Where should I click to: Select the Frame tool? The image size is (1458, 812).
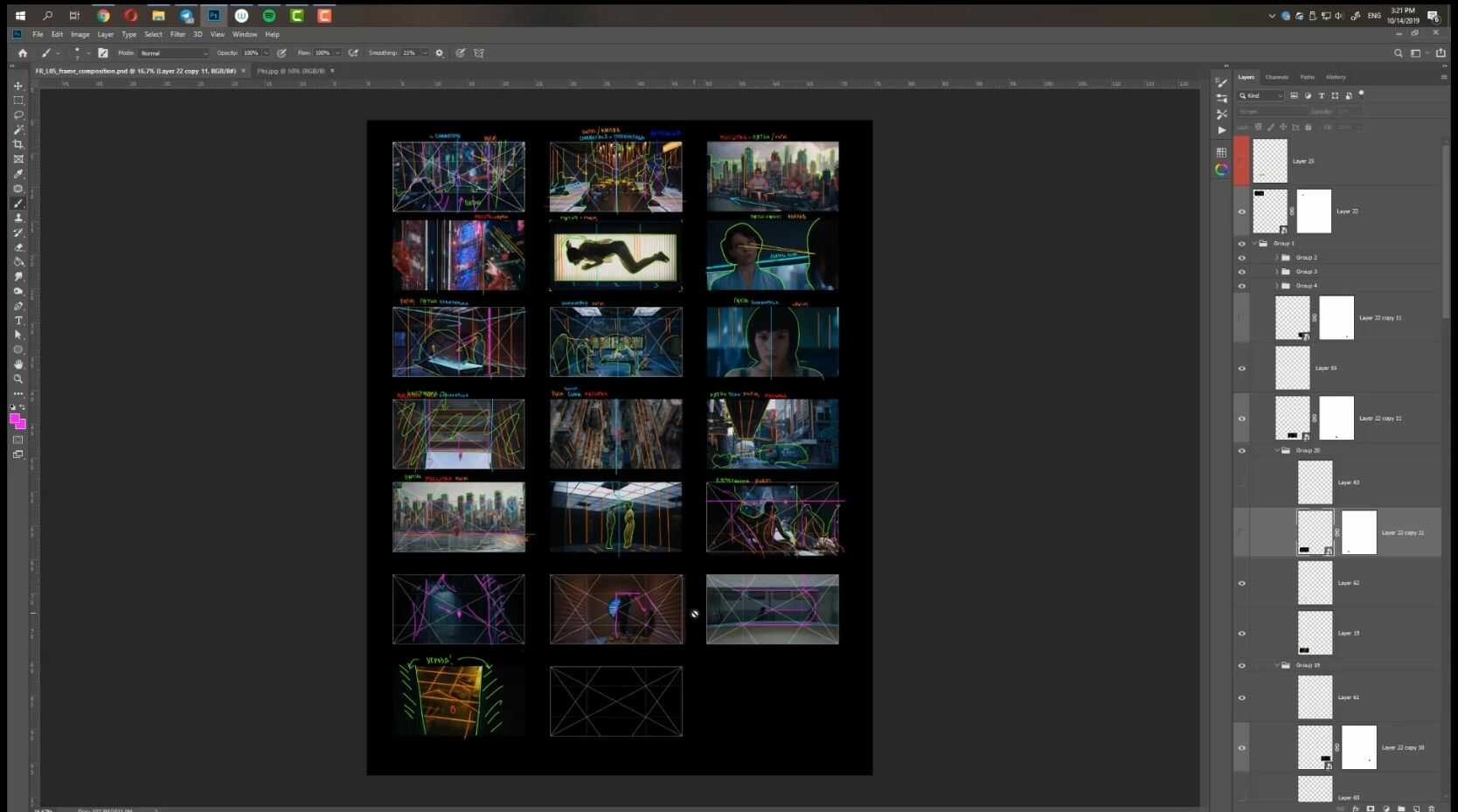(x=17, y=159)
